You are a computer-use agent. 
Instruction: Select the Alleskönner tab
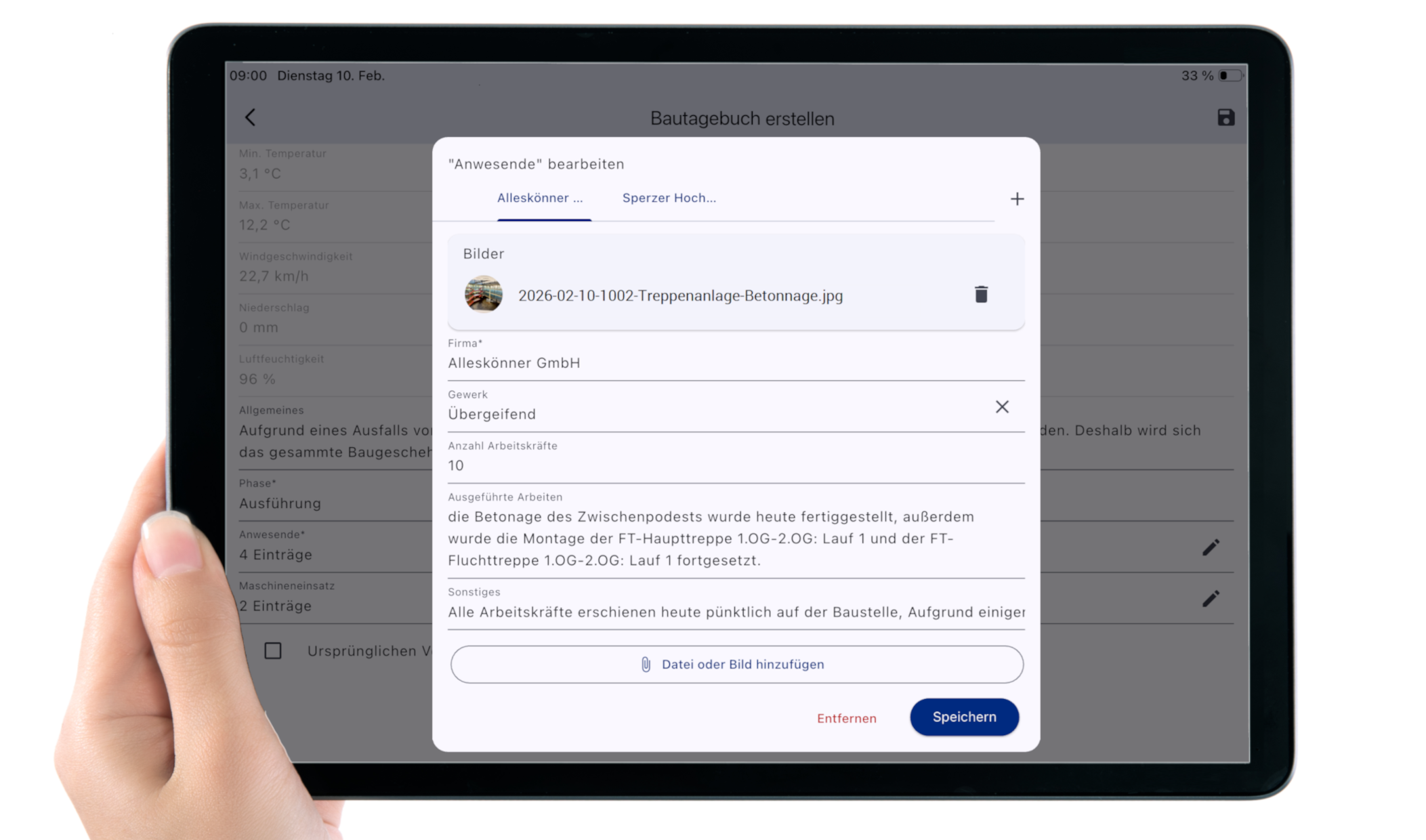540,198
